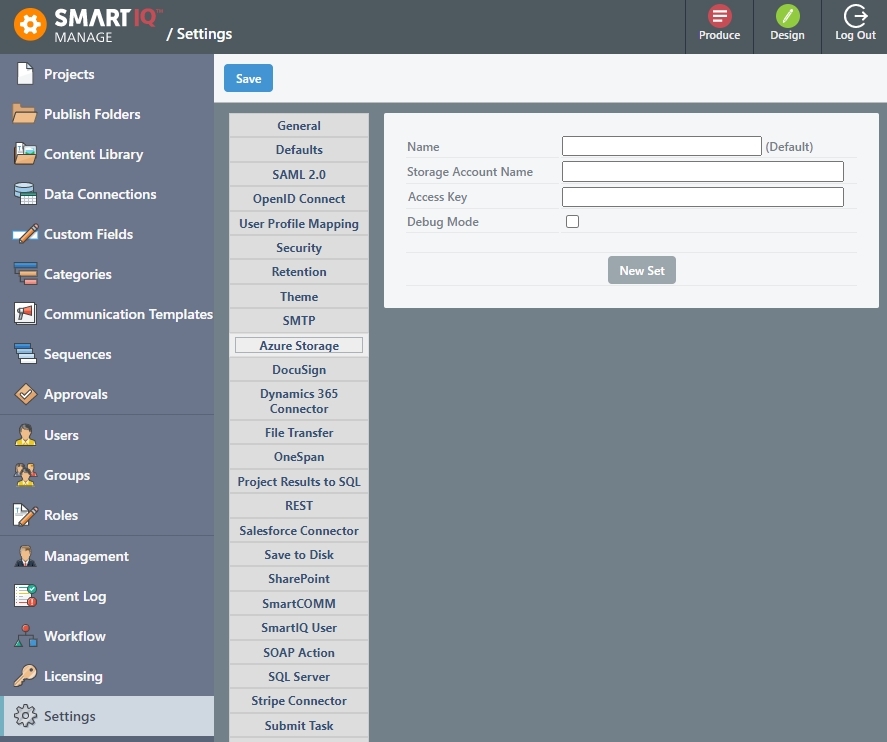Screen dimensions: 887x742
Task: Focus the Access Key input field
Action: tap(703, 197)
